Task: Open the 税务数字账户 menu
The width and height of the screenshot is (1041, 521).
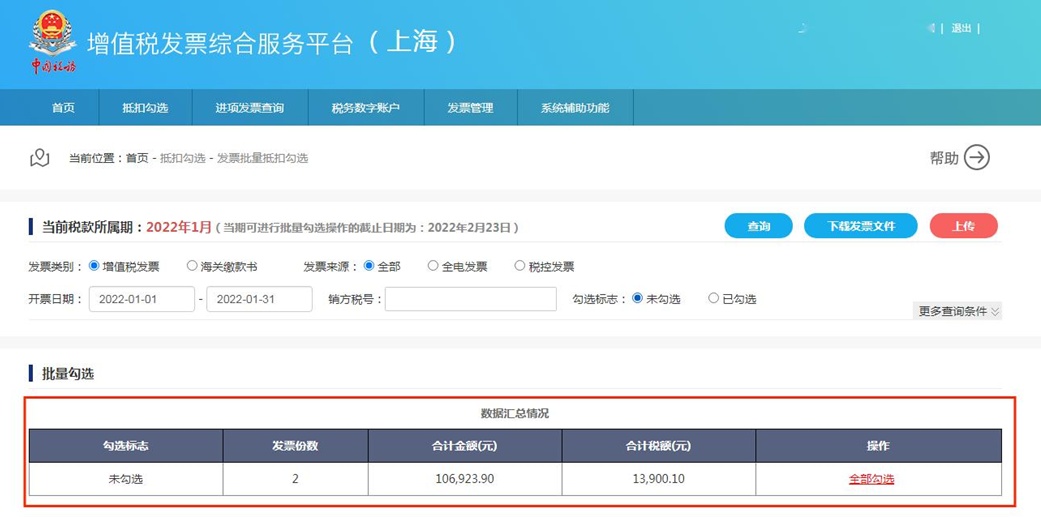Action: pos(366,108)
